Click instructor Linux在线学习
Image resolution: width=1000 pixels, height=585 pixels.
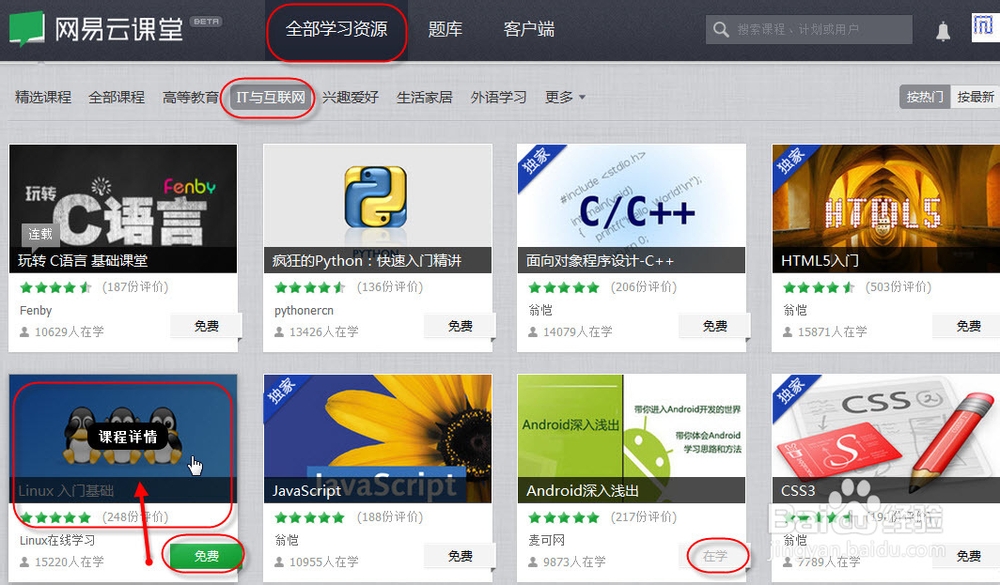click(57, 540)
